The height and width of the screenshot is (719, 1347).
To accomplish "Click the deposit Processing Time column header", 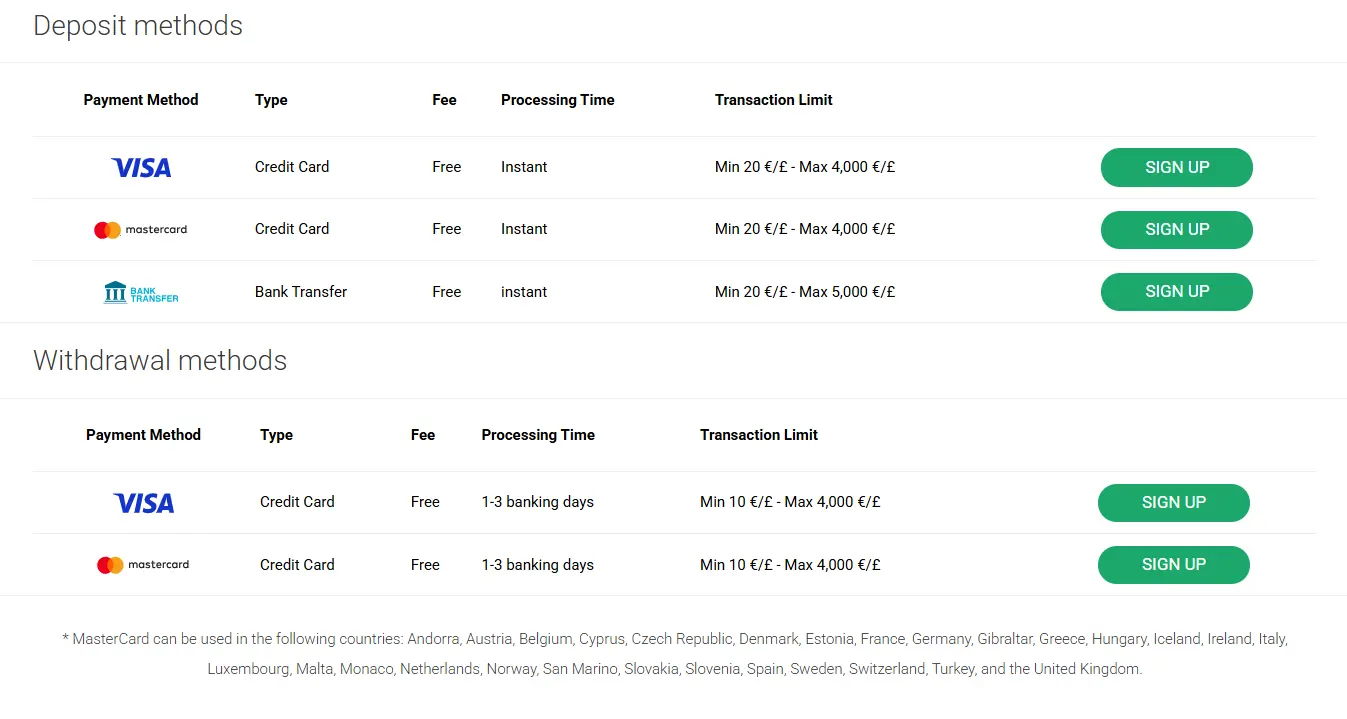I will point(558,100).
